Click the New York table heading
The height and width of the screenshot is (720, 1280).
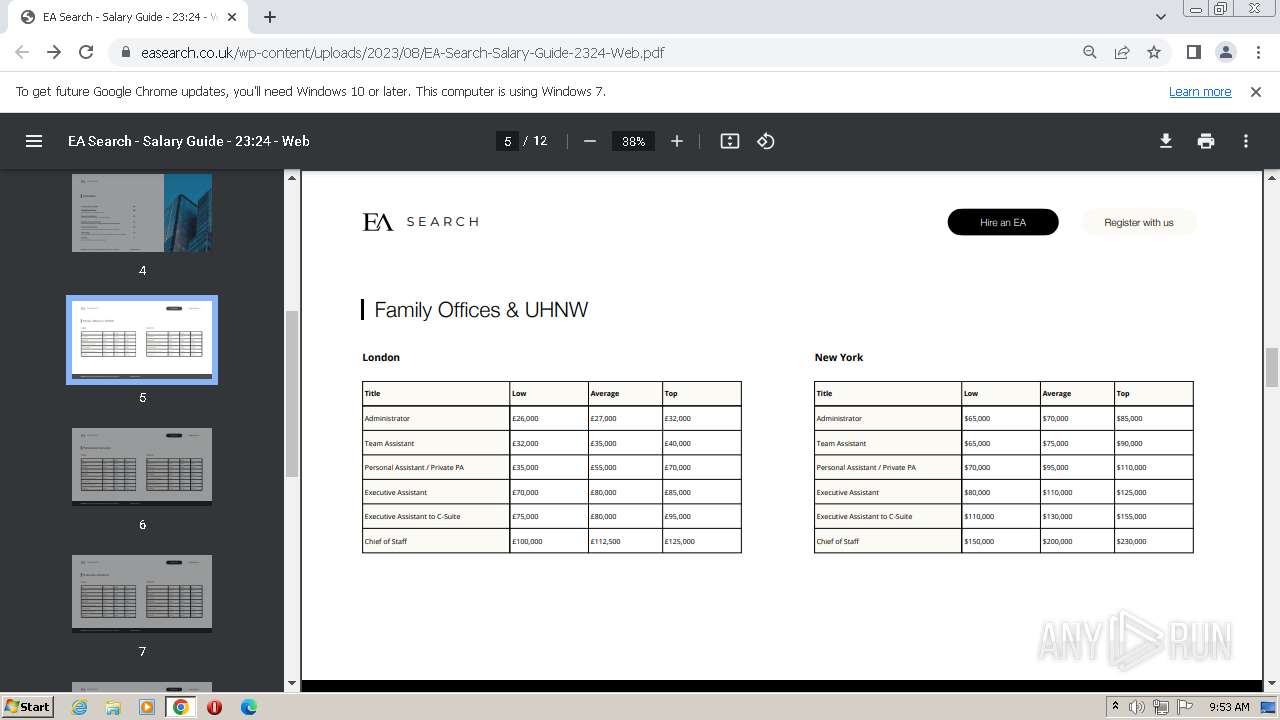839,357
